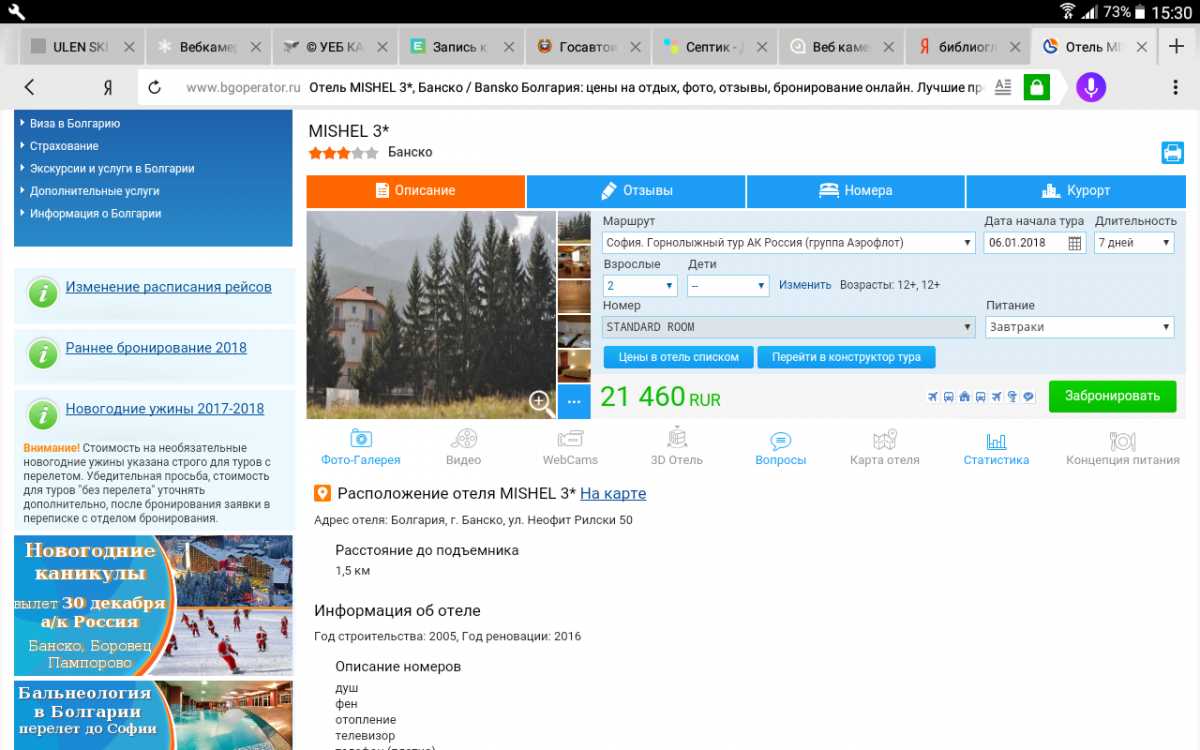Open Изменение расписания рейсов link

[x=168, y=287]
